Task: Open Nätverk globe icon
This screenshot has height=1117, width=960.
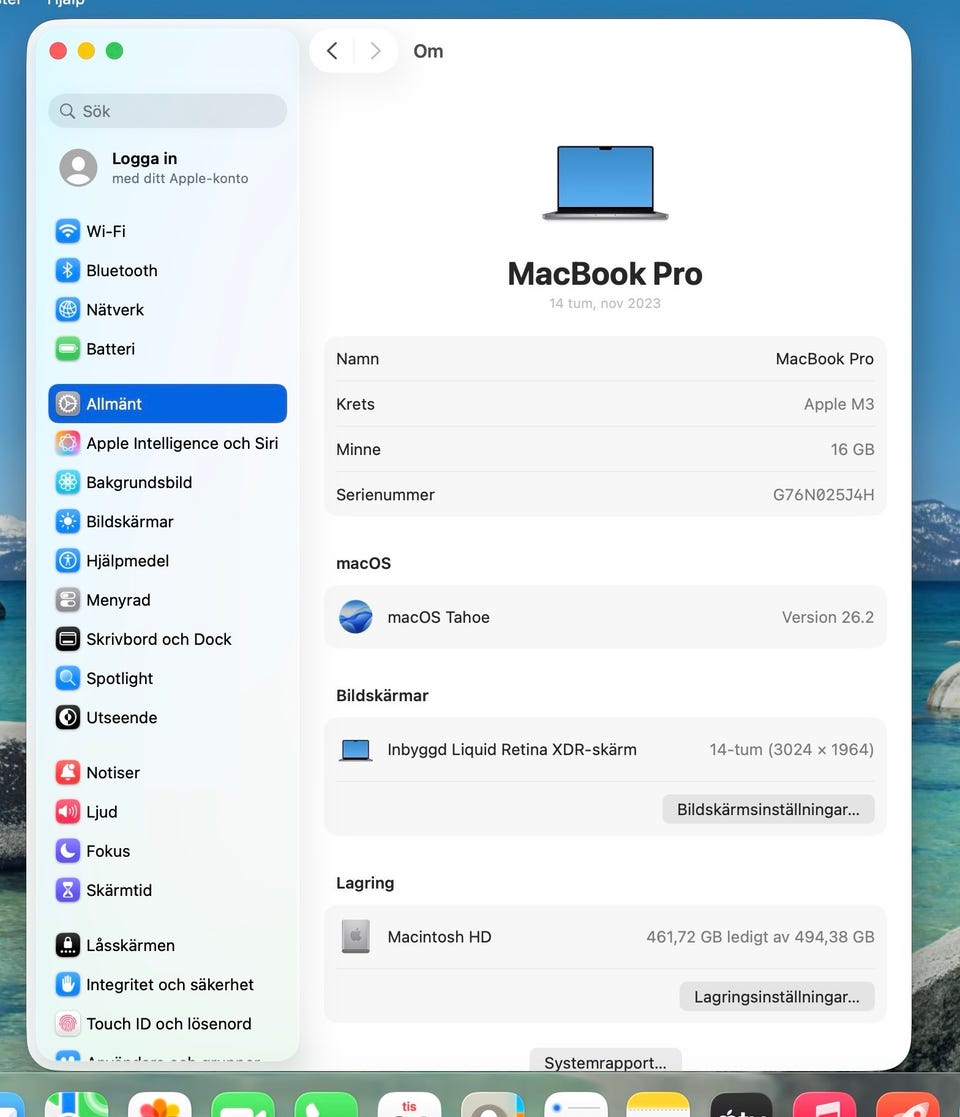Action: click(67, 310)
